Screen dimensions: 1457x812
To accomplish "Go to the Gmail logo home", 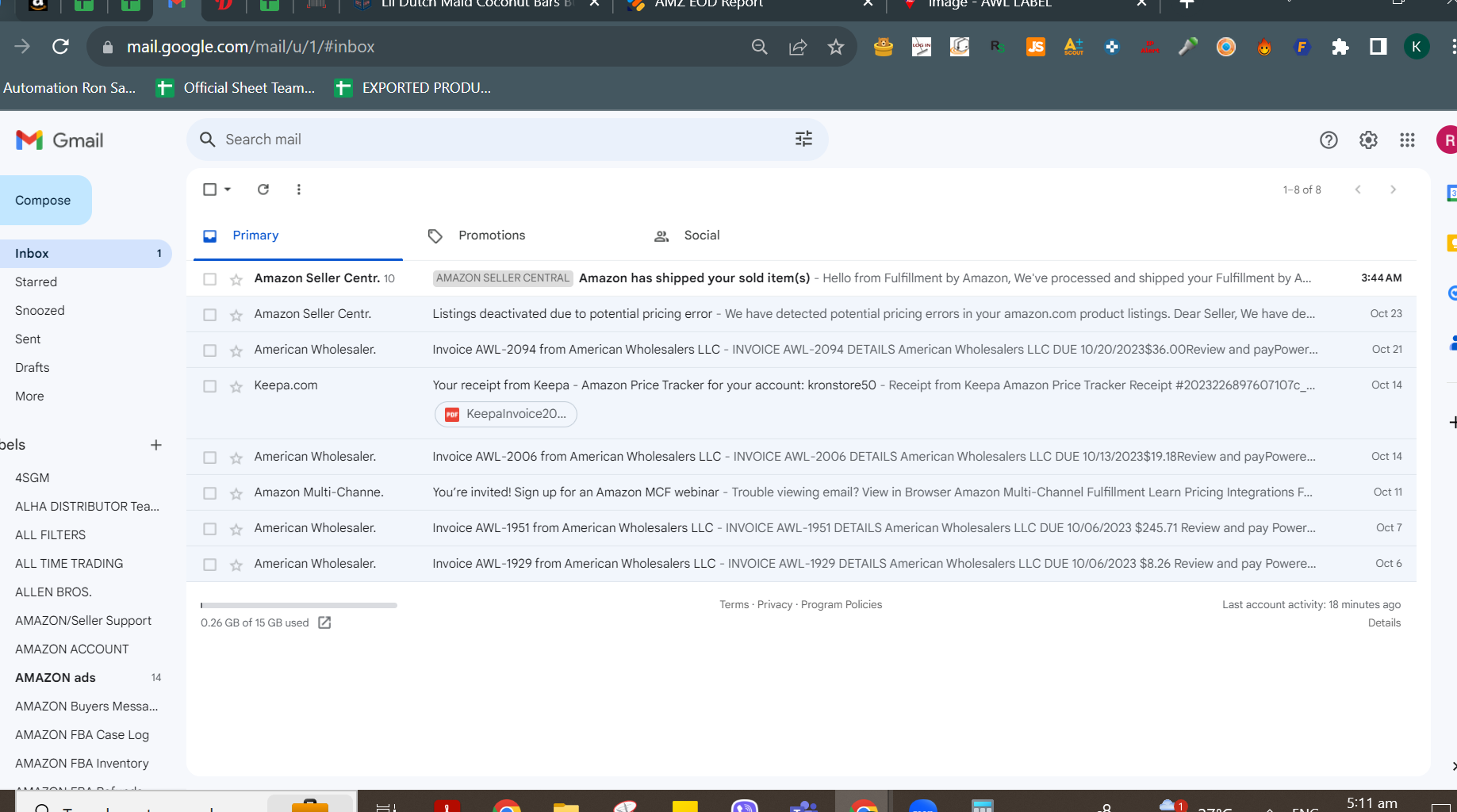I will tap(59, 140).
